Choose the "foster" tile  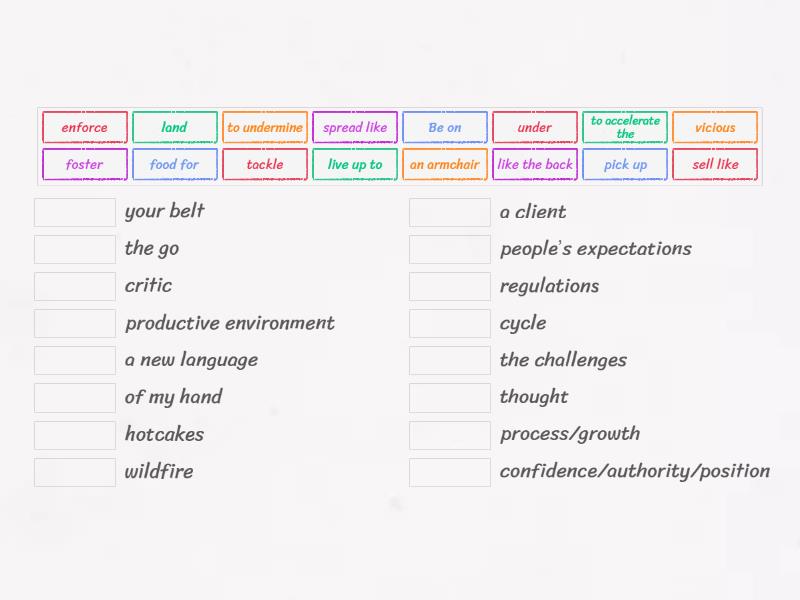tap(84, 164)
